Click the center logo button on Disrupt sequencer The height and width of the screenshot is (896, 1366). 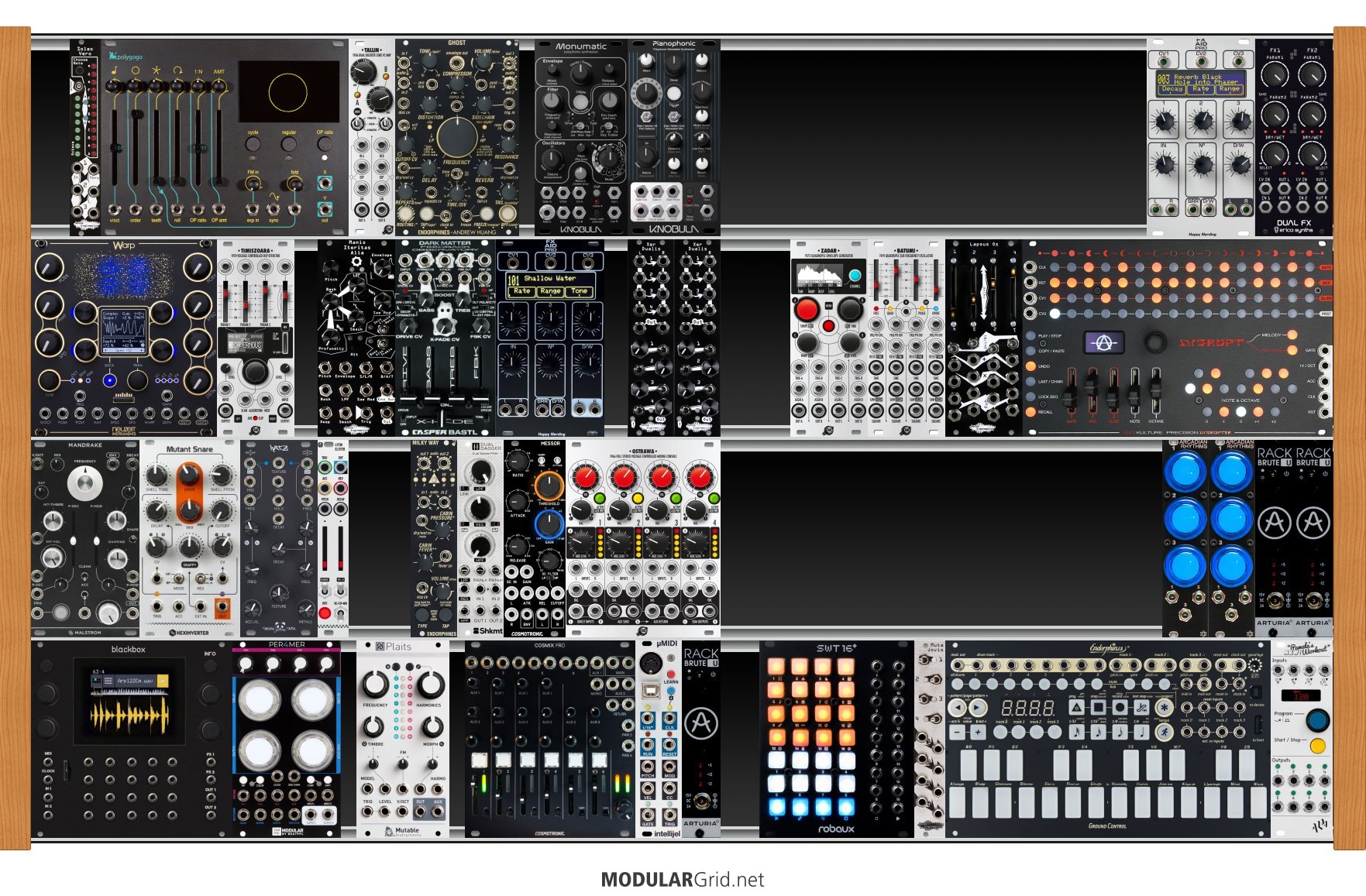(1104, 342)
